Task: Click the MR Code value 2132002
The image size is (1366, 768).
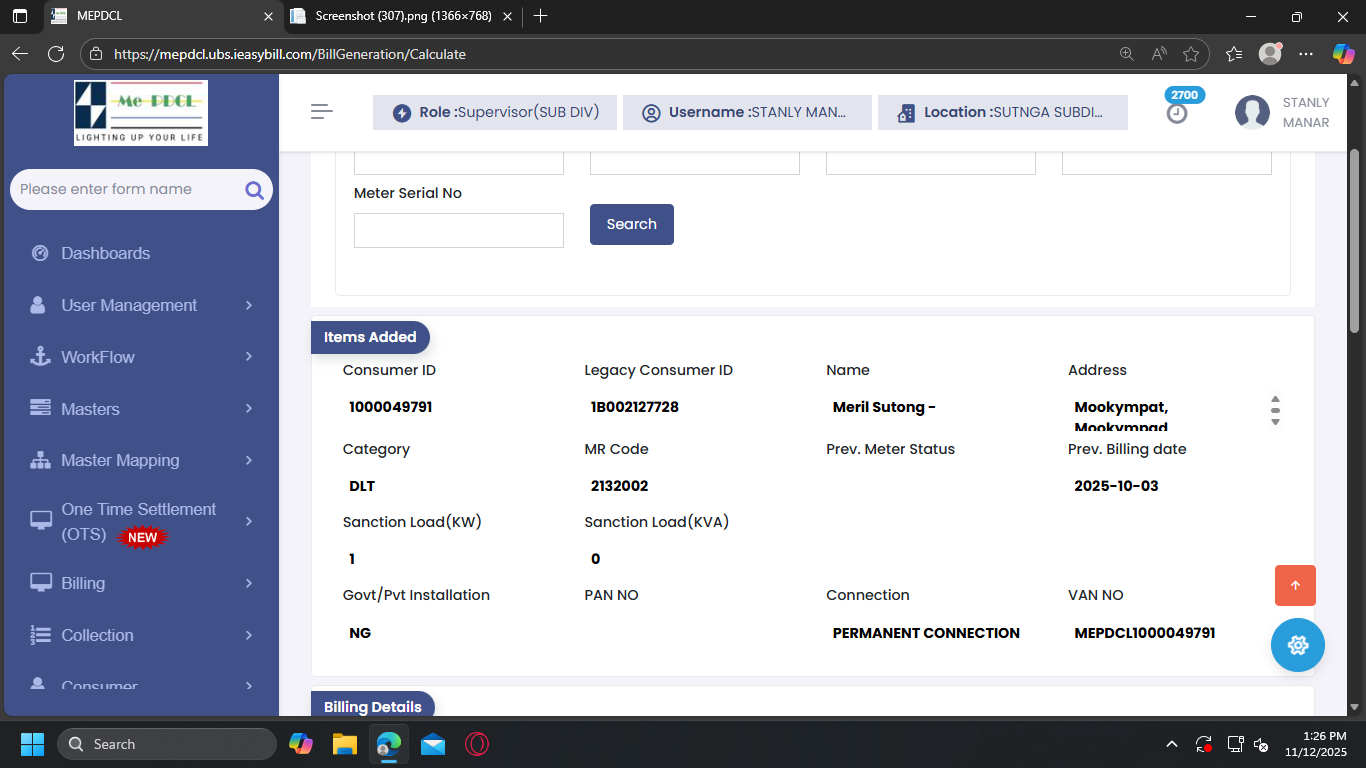Action: (x=620, y=486)
